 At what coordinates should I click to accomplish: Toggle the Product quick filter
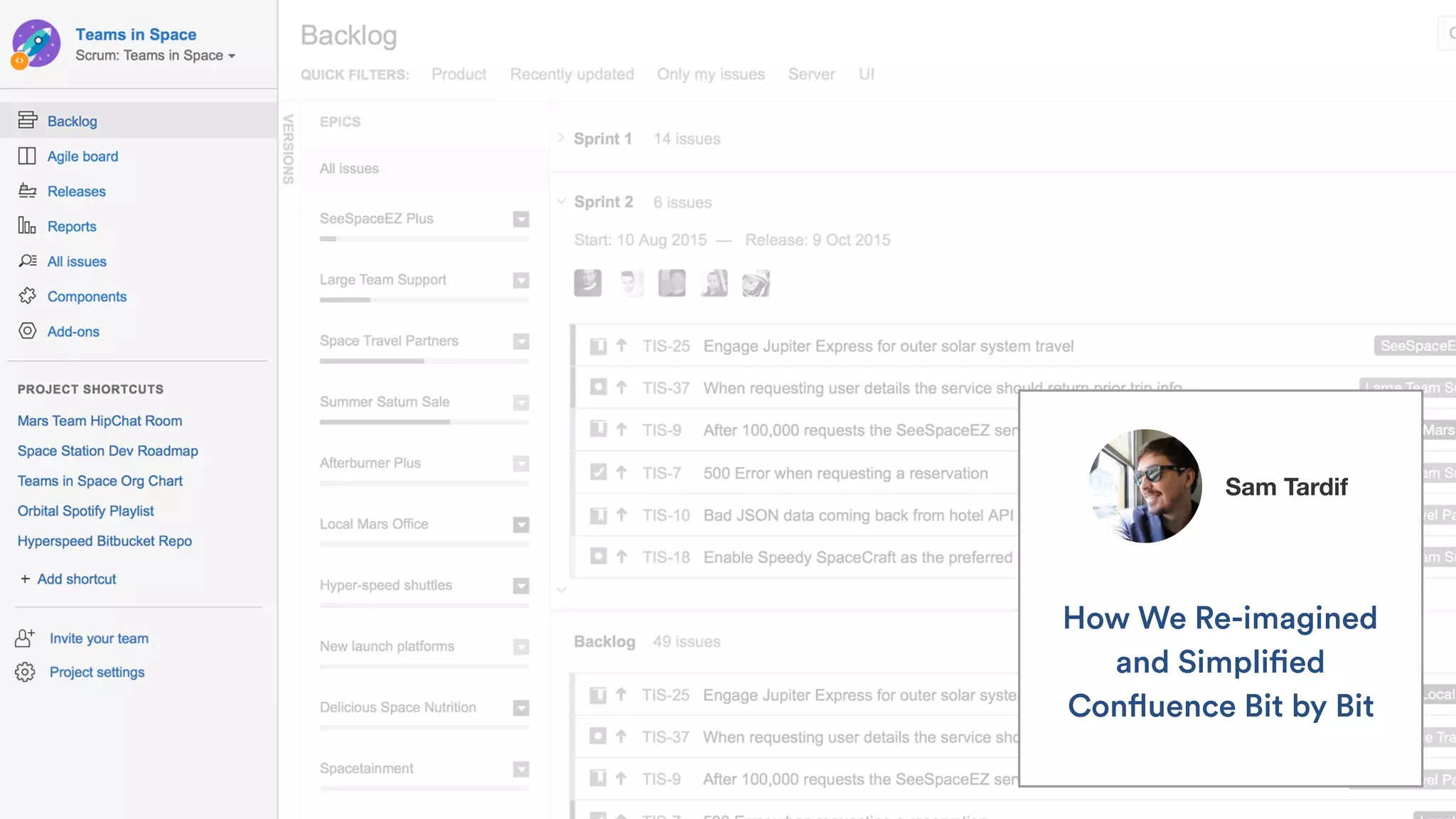tap(459, 74)
